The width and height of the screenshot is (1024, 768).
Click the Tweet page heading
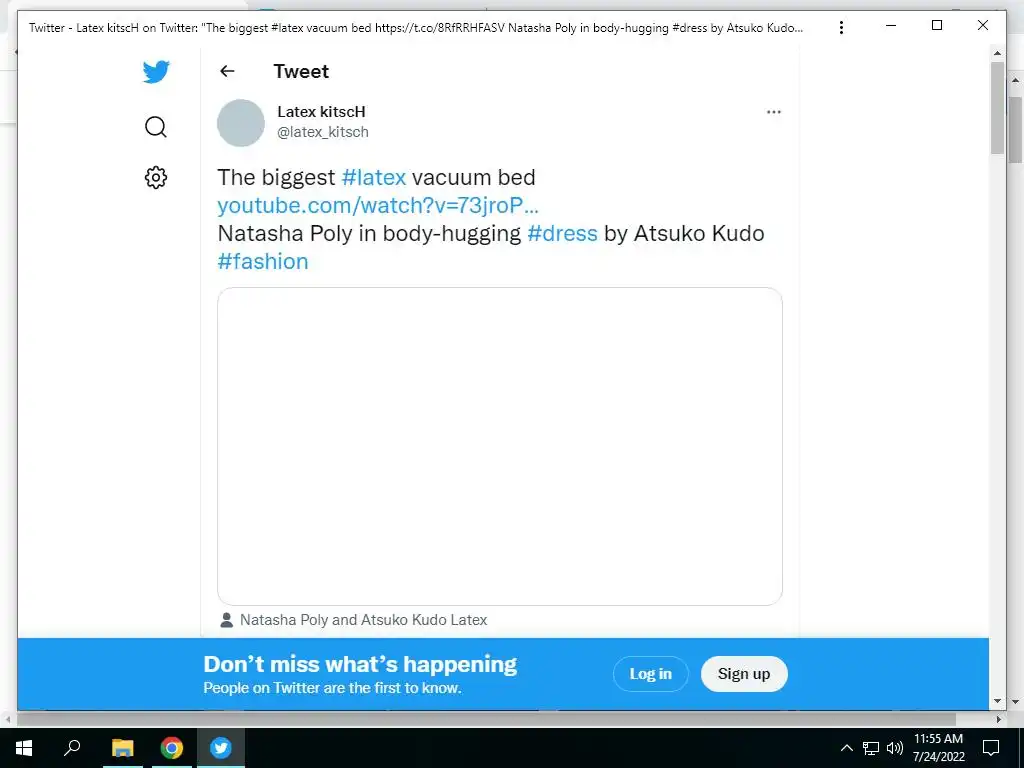point(301,71)
